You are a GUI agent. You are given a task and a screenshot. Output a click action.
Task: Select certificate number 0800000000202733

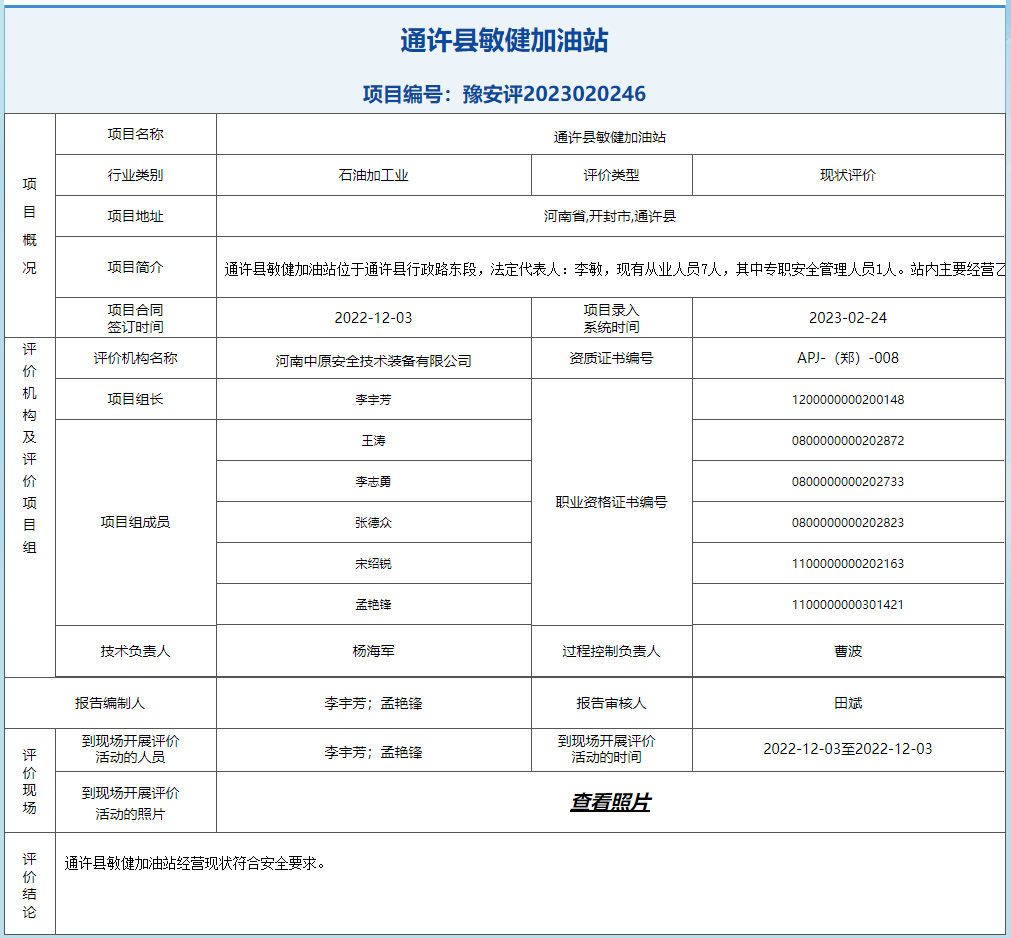tap(848, 482)
